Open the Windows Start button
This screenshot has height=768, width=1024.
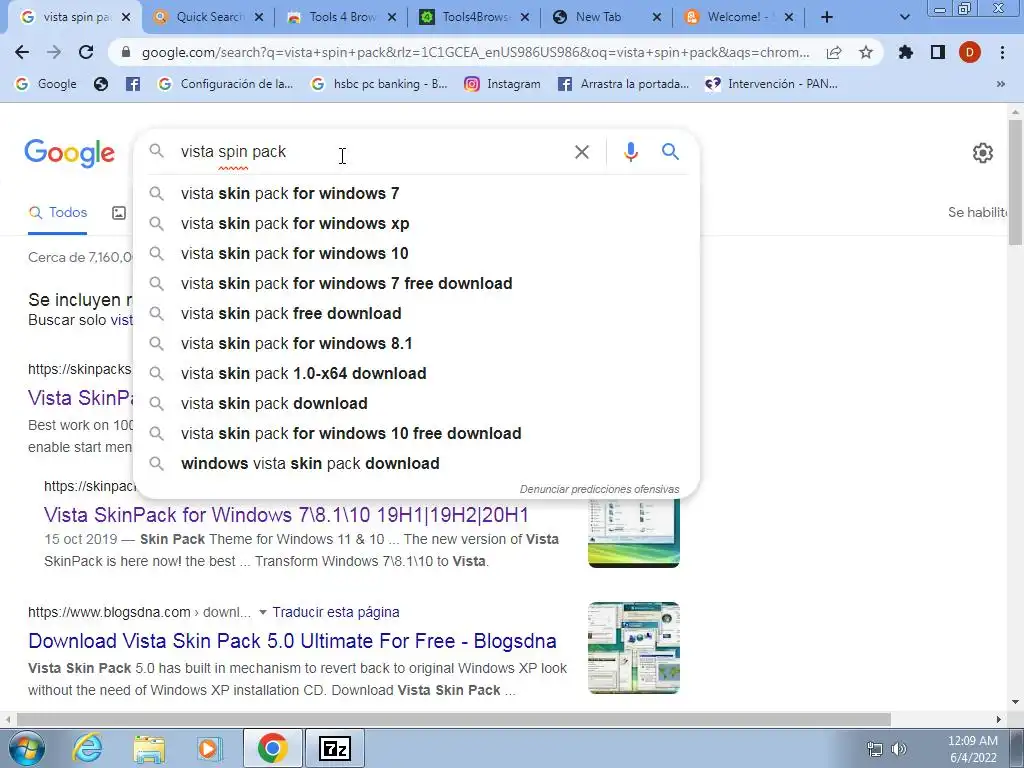pyautogui.click(x=26, y=748)
